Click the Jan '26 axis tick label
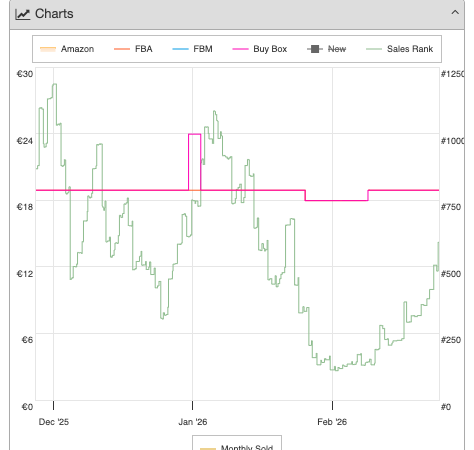 [x=193, y=422]
